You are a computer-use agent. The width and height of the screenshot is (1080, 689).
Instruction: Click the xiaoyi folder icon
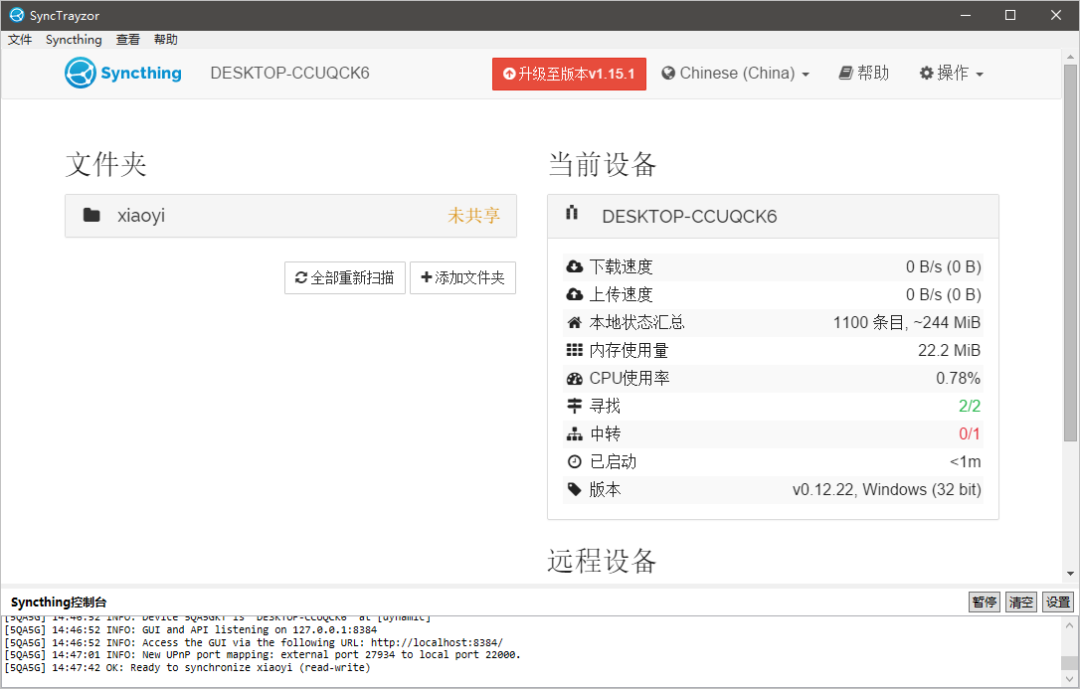[x=92, y=215]
